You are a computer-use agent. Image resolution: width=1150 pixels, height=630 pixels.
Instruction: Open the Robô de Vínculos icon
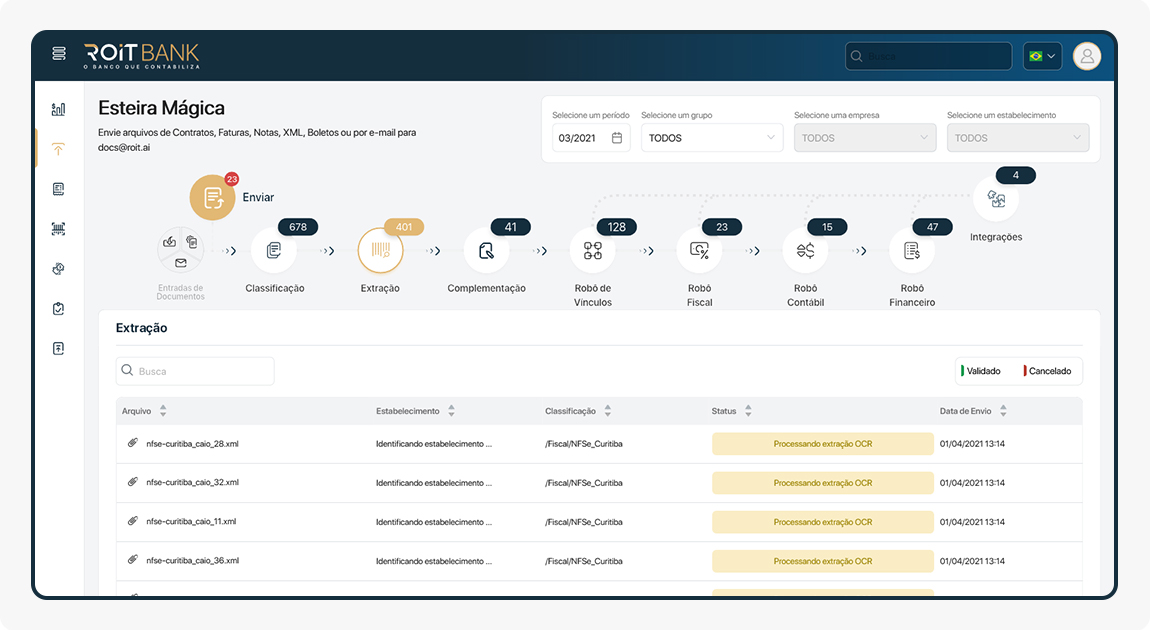coord(593,251)
